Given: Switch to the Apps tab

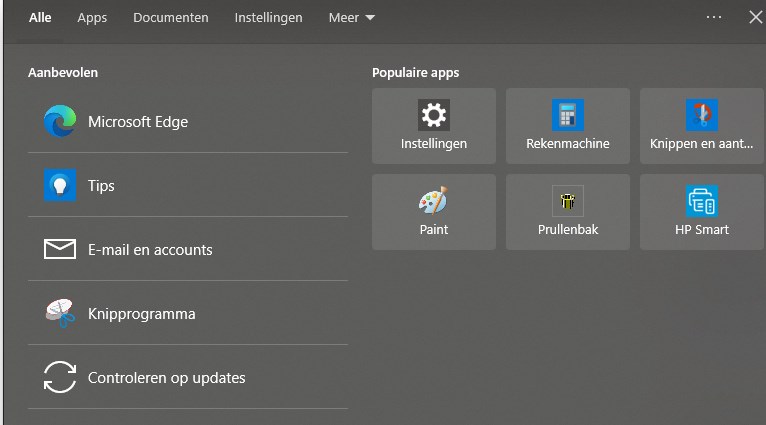Looking at the screenshot, I should 92,18.
